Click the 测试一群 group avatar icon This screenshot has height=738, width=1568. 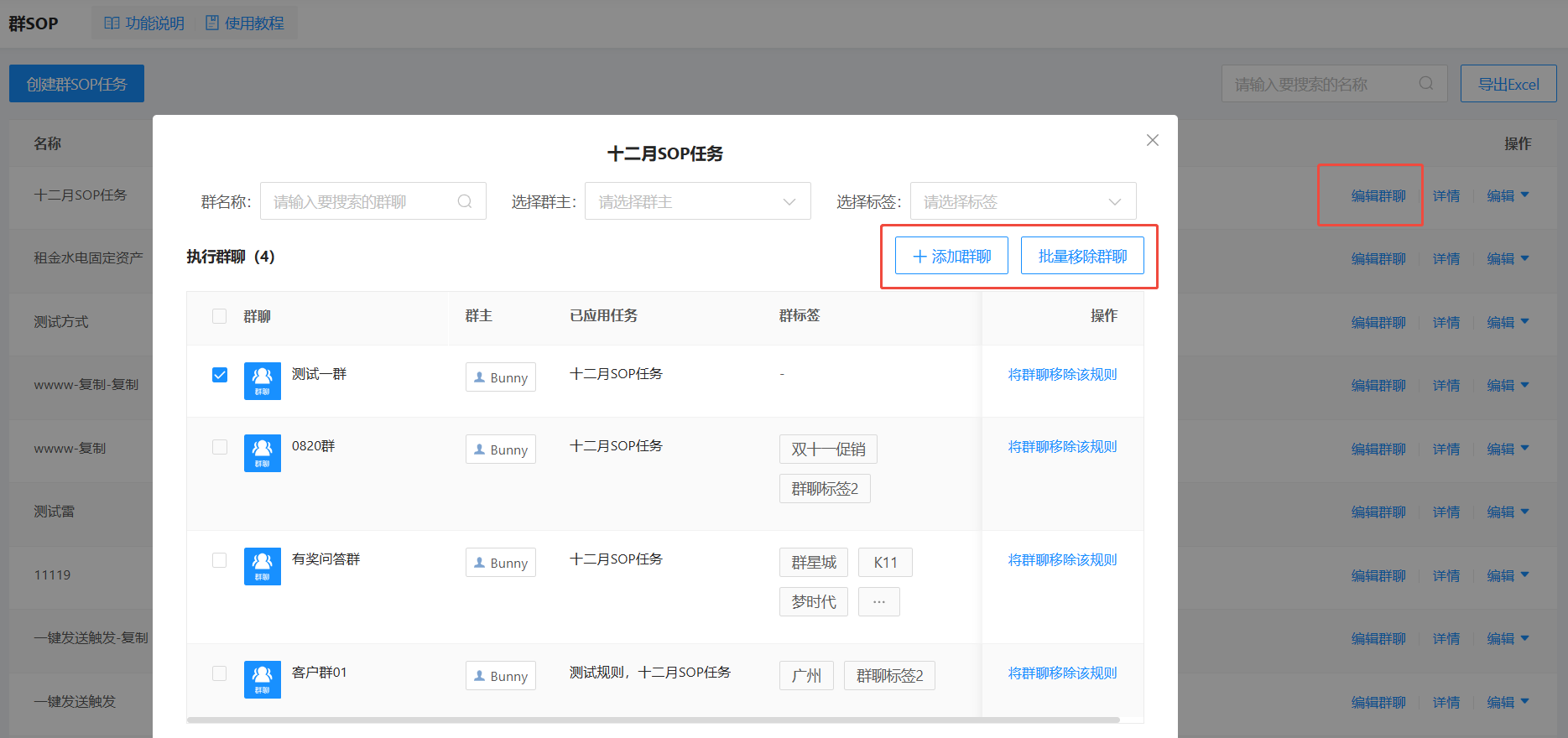pyautogui.click(x=262, y=381)
